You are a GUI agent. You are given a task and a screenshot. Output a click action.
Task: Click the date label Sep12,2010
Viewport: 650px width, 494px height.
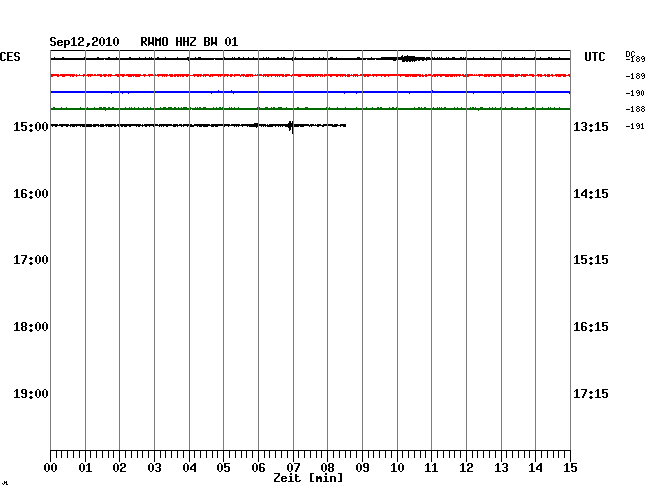84,42
